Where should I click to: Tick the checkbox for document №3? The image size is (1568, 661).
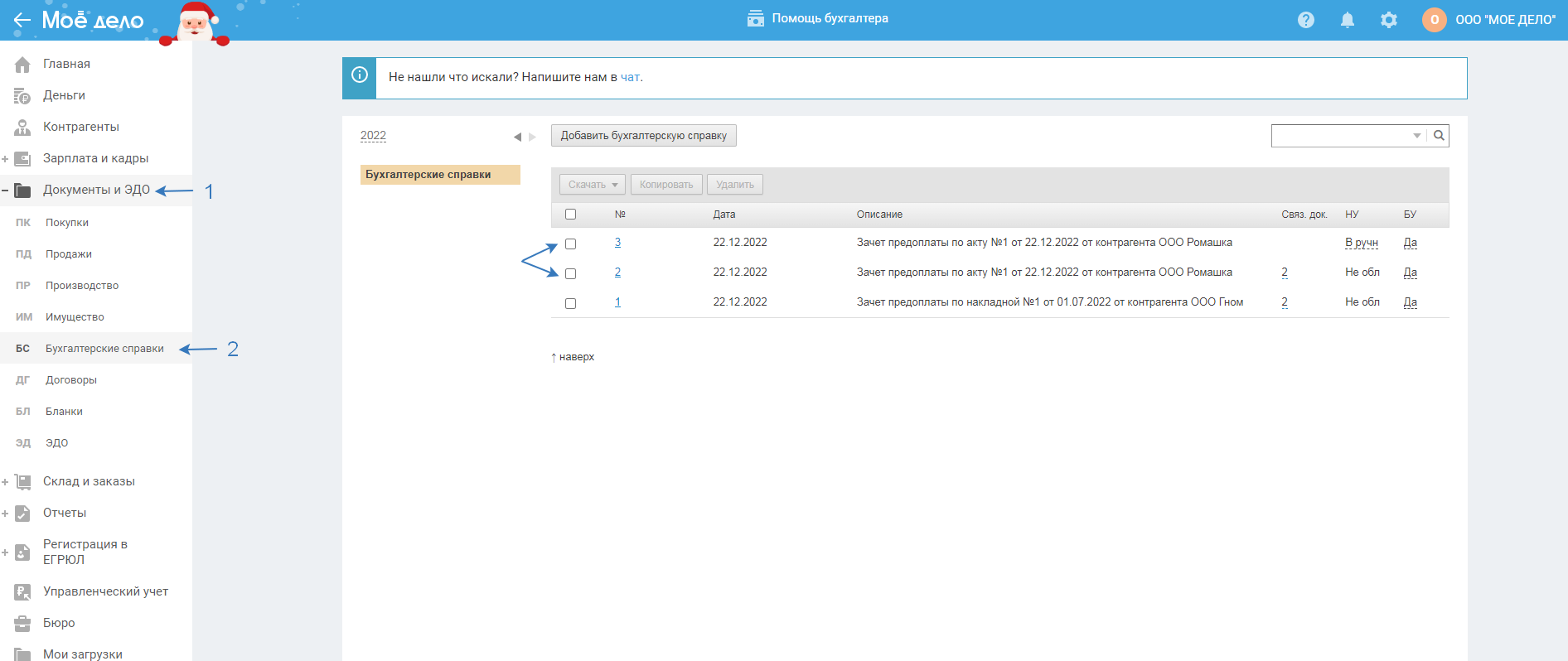pos(570,244)
